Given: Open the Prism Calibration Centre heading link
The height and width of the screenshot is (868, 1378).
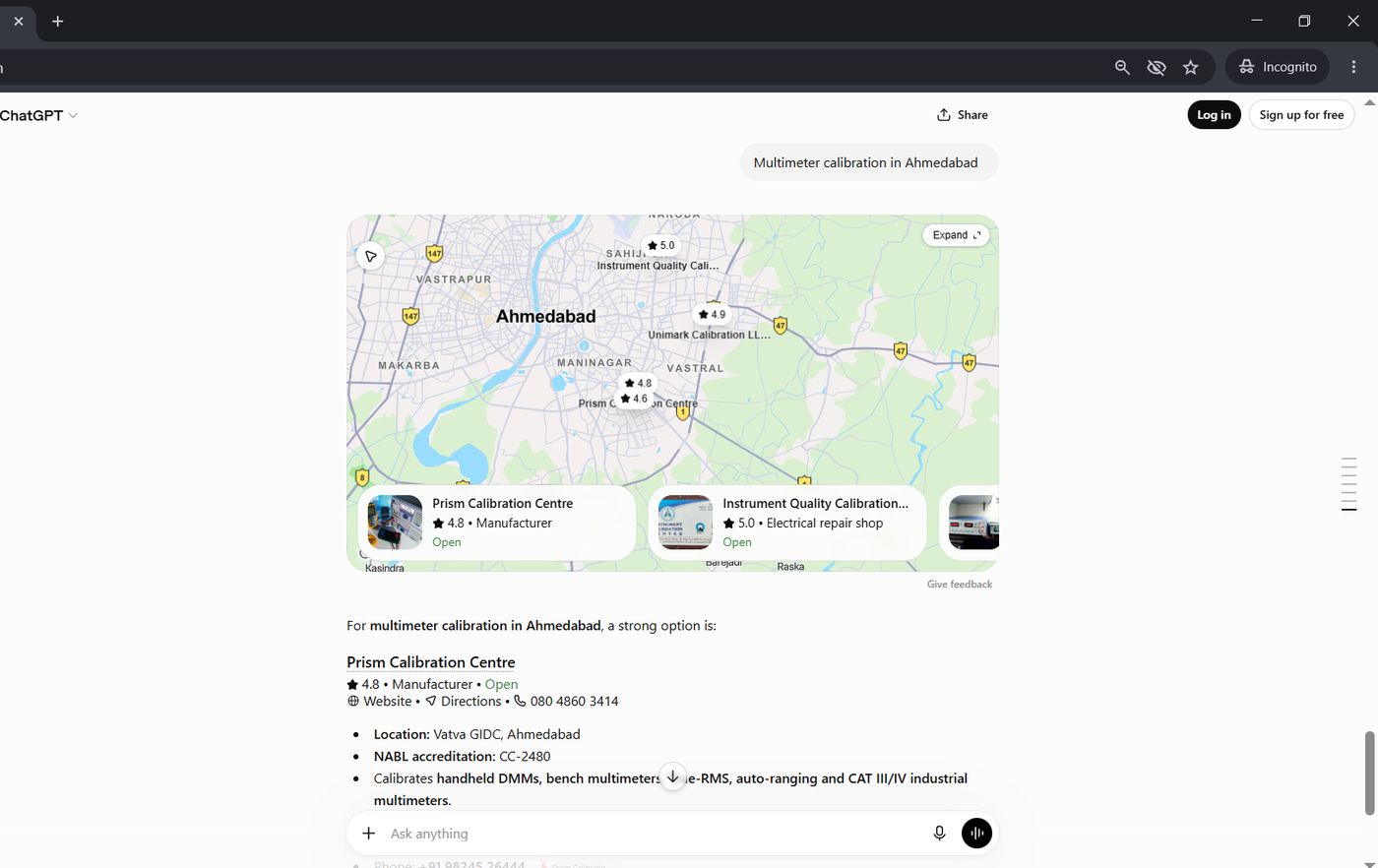Looking at the screenshot, I should (431, 662).
